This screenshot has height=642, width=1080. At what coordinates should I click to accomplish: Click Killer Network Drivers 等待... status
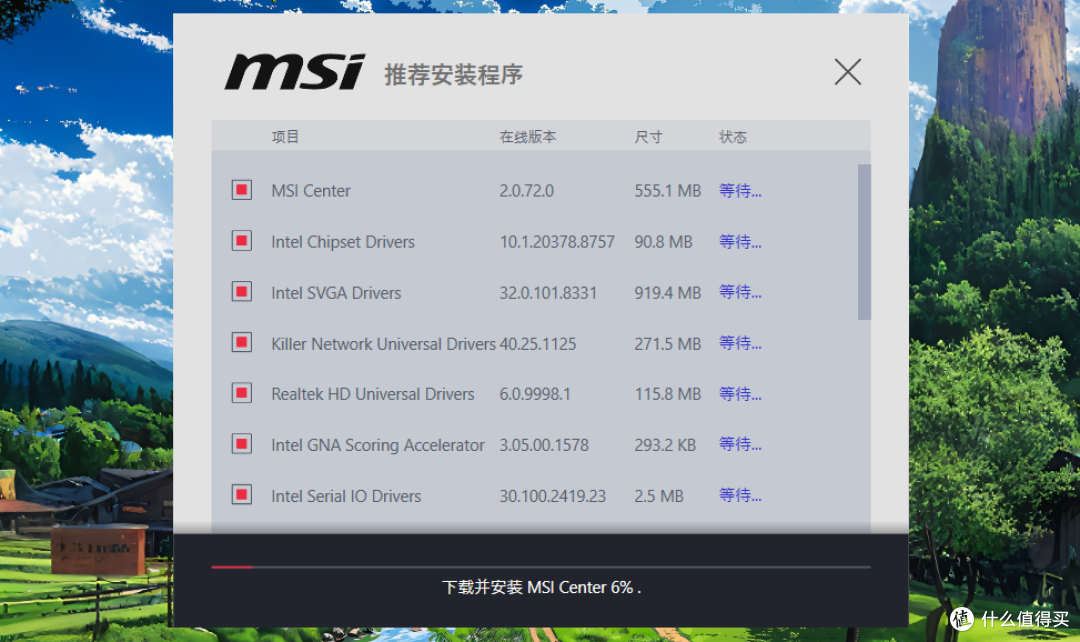(x=740, y=343)
